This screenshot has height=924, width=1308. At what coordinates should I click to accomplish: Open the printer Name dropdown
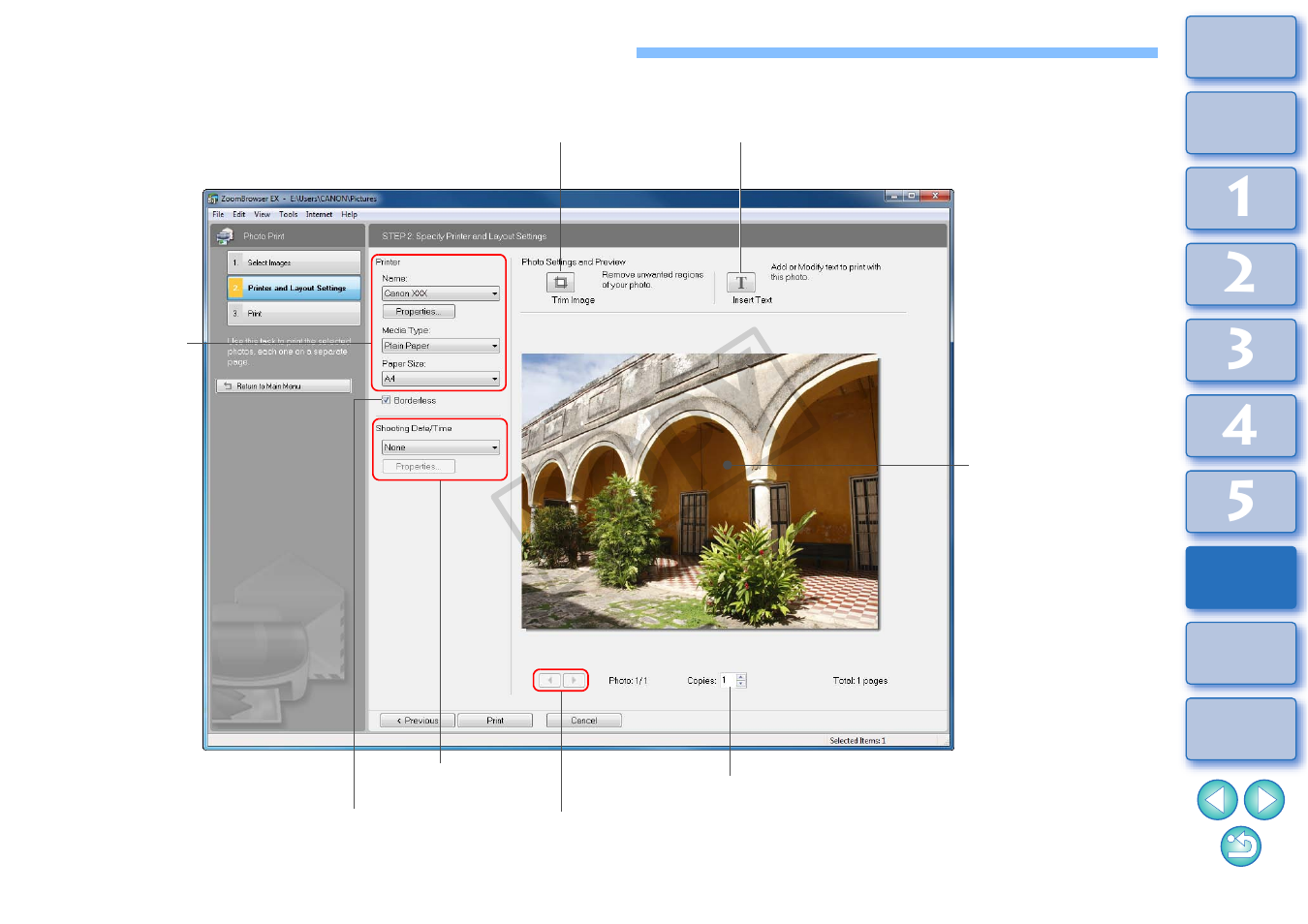tap(441, 293)
